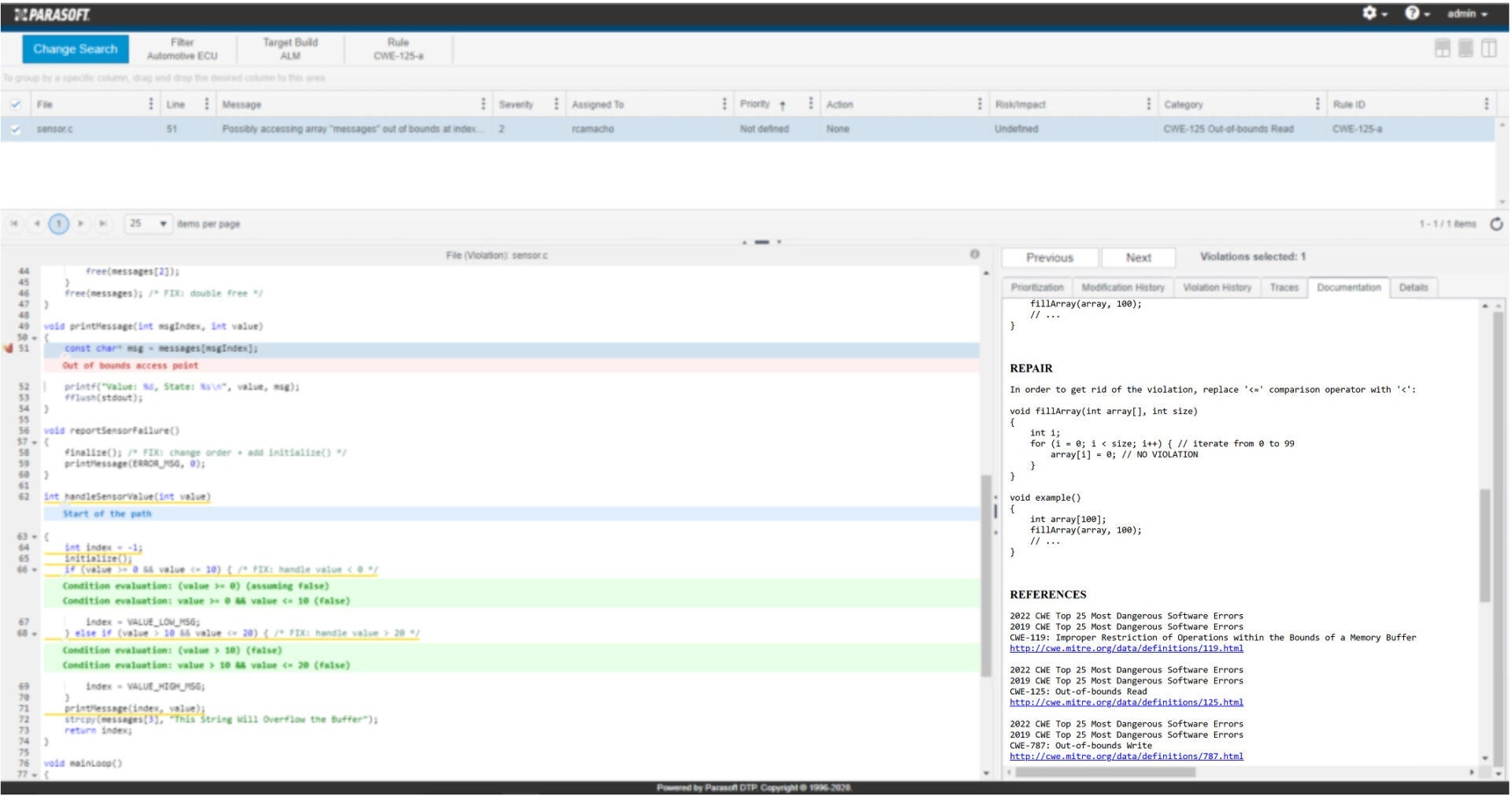Select the split two-panel layout icon

pyautogui.click(x=1489, y=48)
